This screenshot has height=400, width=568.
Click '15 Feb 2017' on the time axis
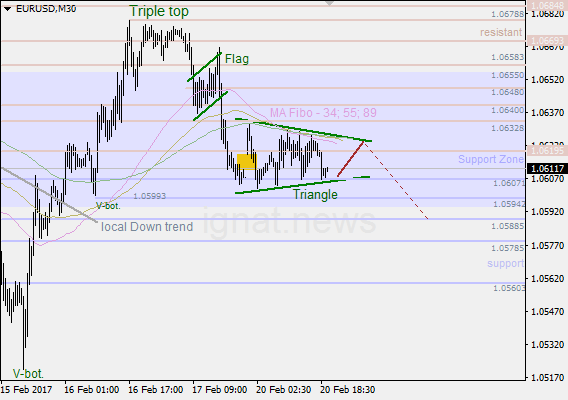26,390
